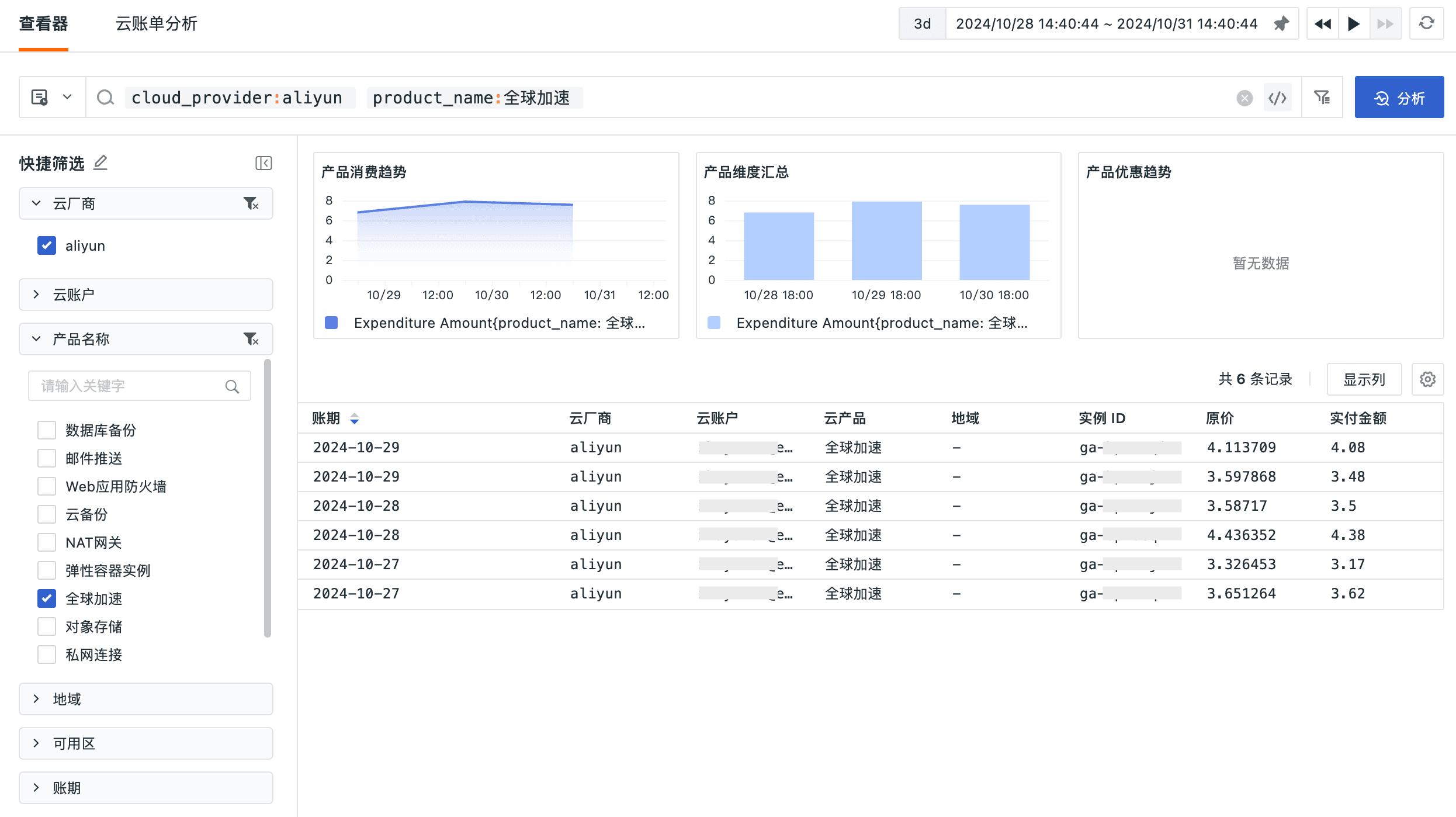Open the search mode dropdown arrow
Image resolution: width=1456 pixels, height=817 pixels.
tap(67, 97)
